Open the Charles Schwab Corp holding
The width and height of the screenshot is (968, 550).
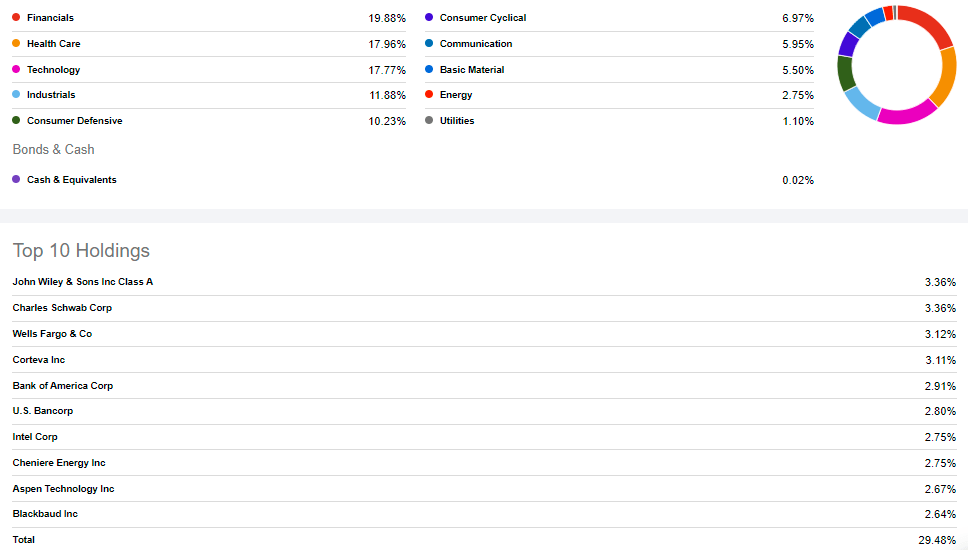coord(62,308)
